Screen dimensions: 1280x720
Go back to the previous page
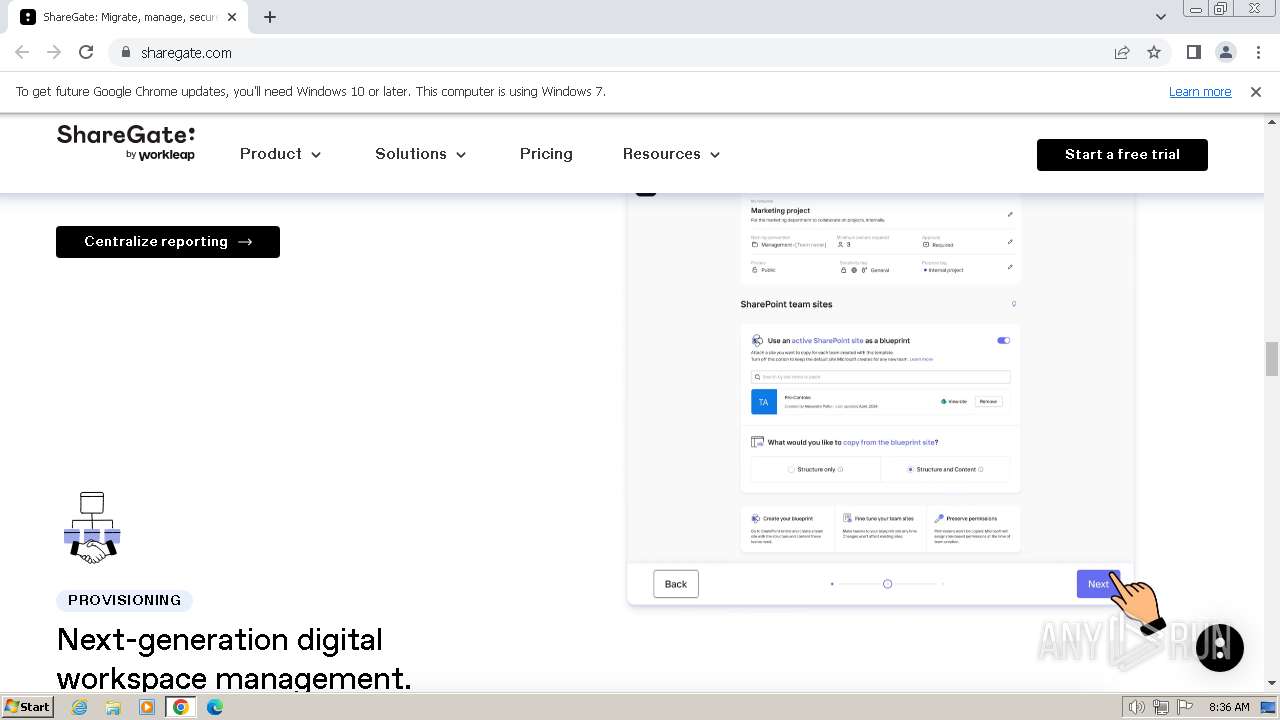point(22,52)
